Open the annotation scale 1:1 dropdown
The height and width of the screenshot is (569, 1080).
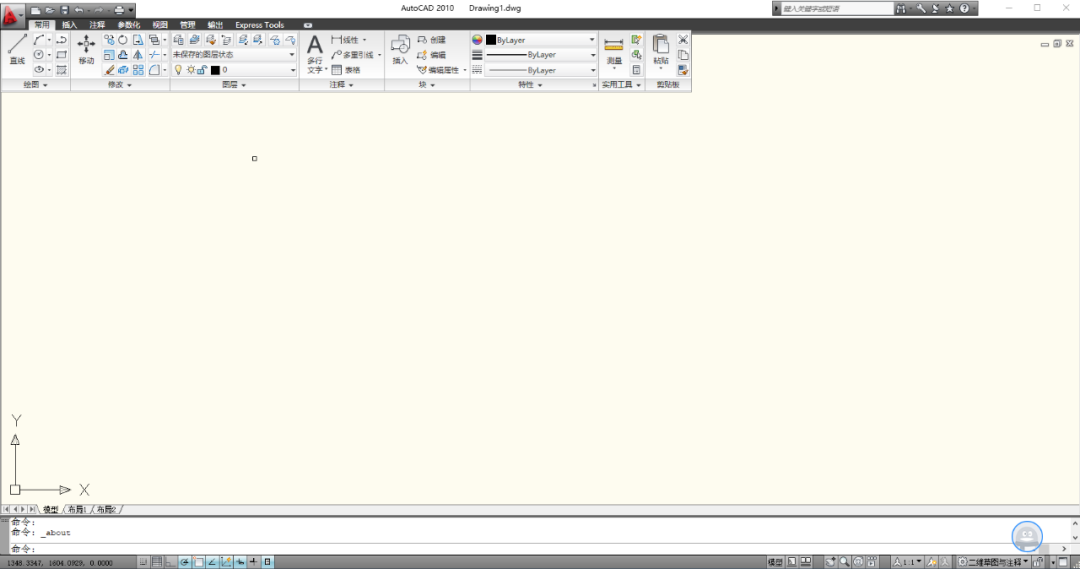pyautogui.click(x=907, y=562)
